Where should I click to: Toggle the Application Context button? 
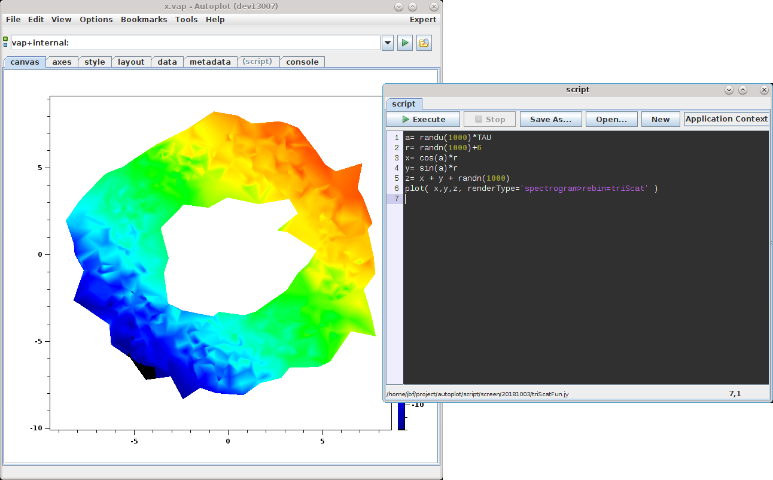pyautogui.click(x=726, y=119)
